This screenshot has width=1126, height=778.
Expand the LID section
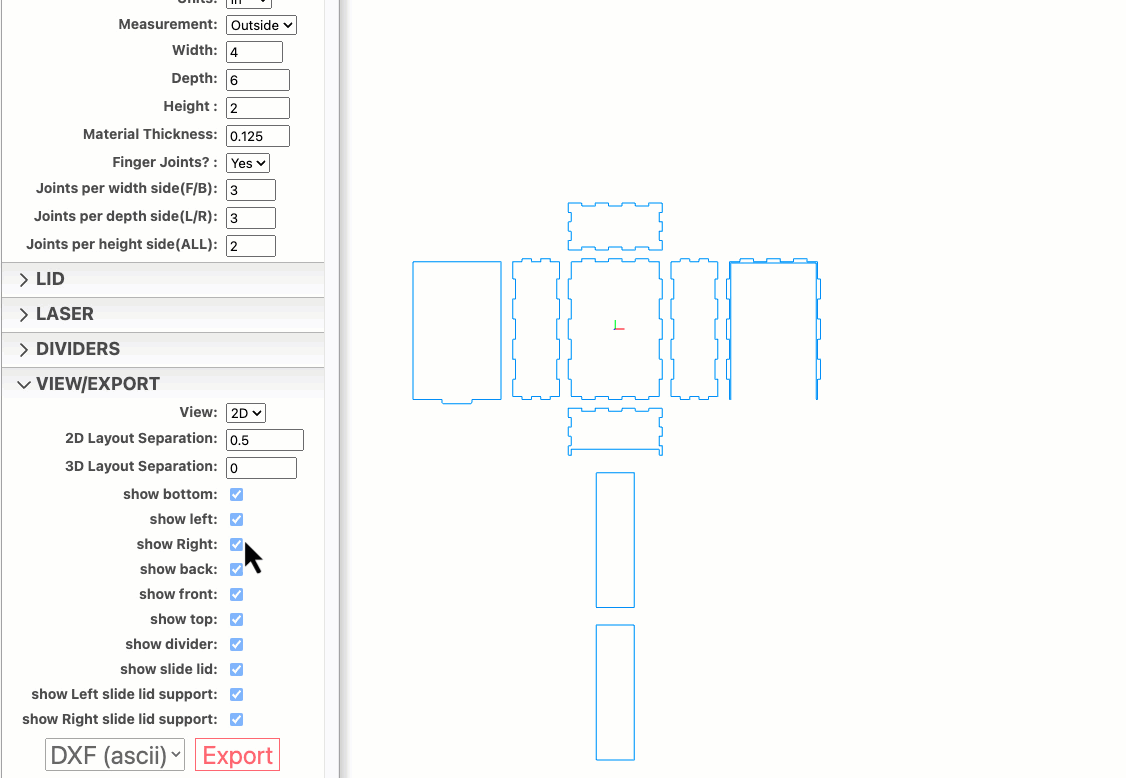click(163, 279)
